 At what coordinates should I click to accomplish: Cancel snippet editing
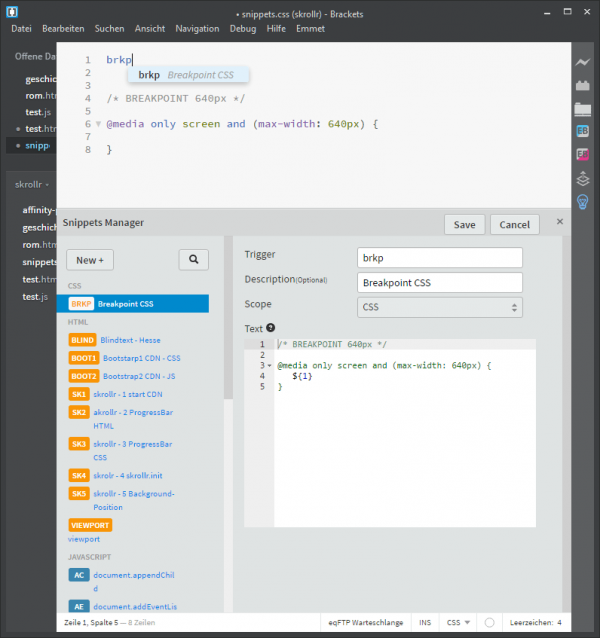coord(515,225)
